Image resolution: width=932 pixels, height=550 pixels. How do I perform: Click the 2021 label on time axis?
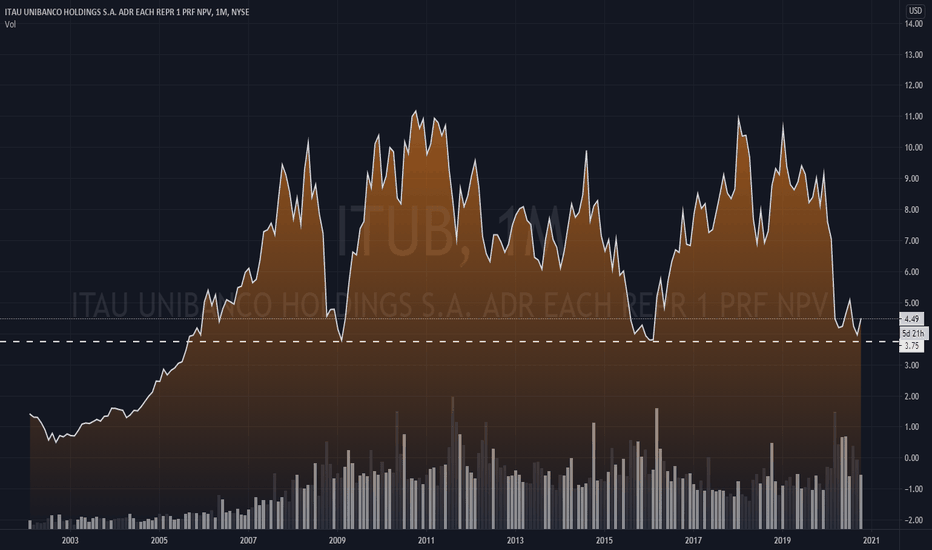871,540
